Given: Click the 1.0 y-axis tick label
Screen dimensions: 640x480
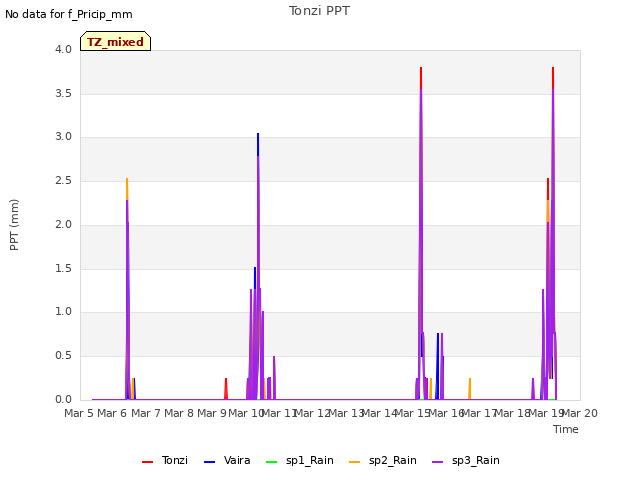Looking at the screenshot, I should tap(64, 312).
